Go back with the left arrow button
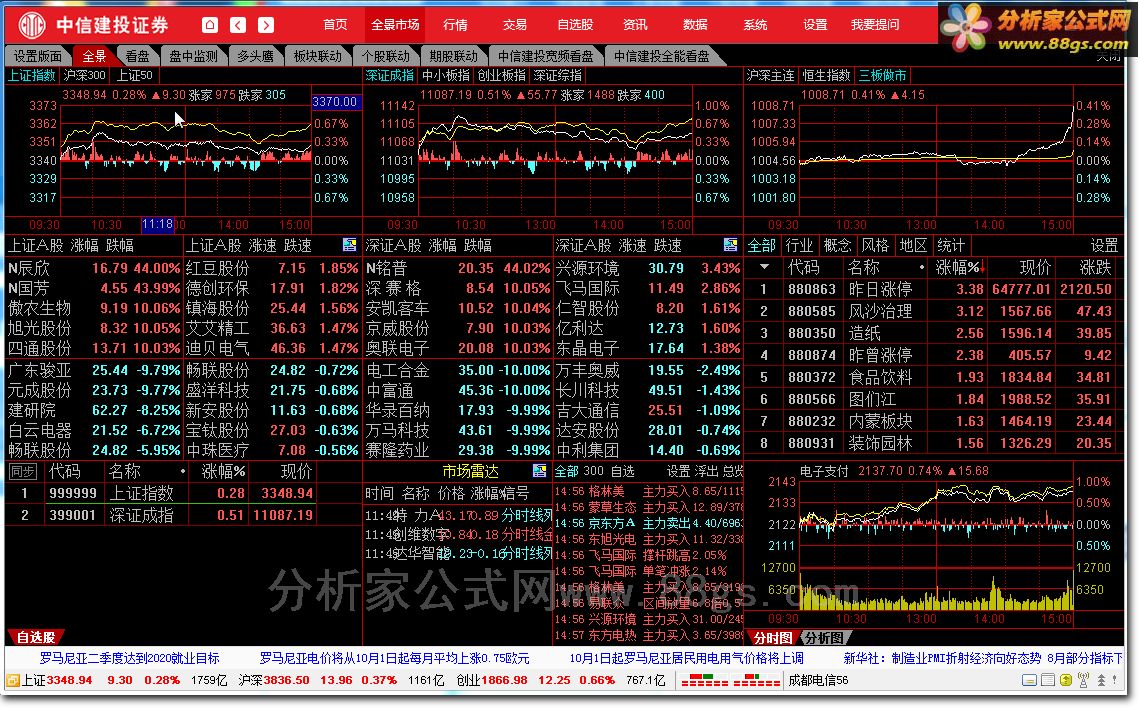The image size is (1140, 708). [238, 25]
